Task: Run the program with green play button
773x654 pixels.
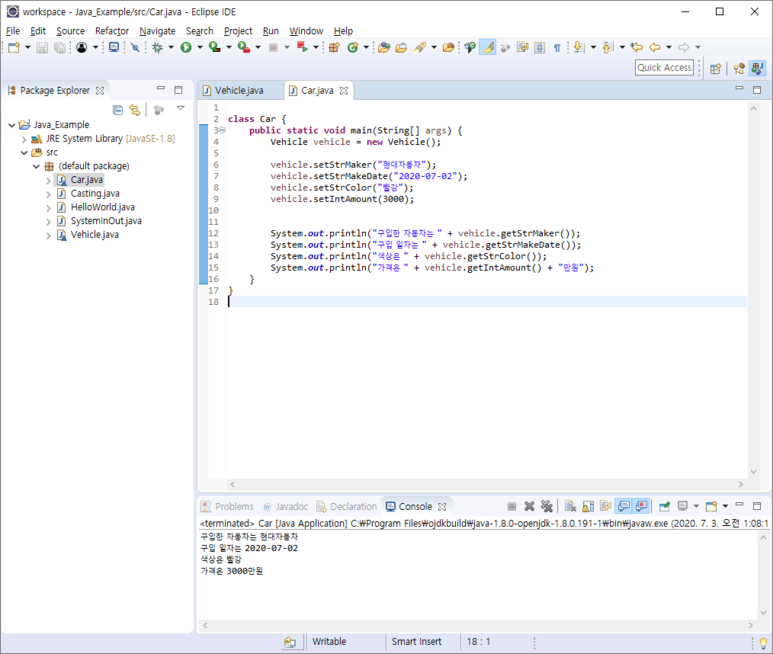Action: pos(186,47)
